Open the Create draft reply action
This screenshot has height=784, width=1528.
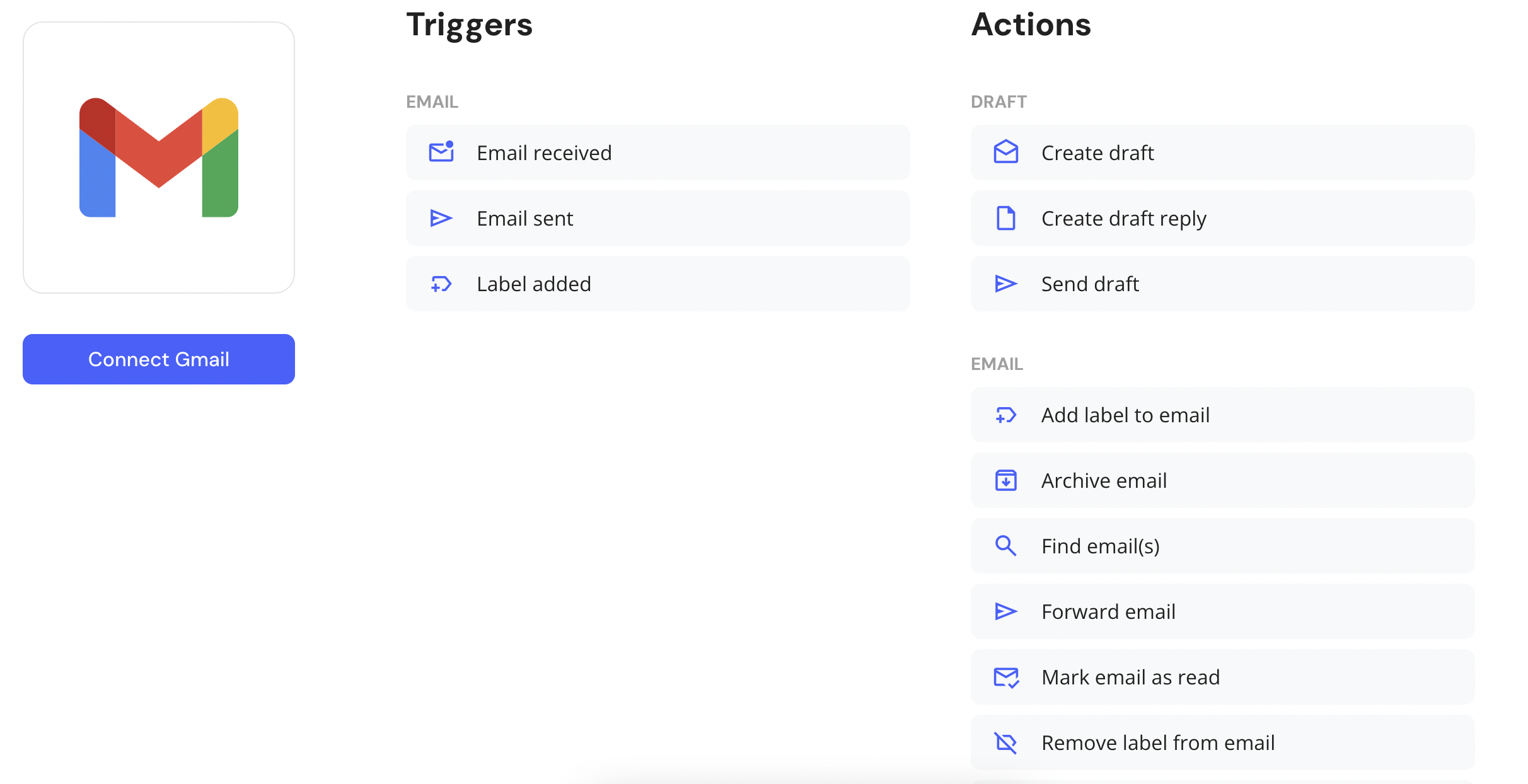[1222, 218]
